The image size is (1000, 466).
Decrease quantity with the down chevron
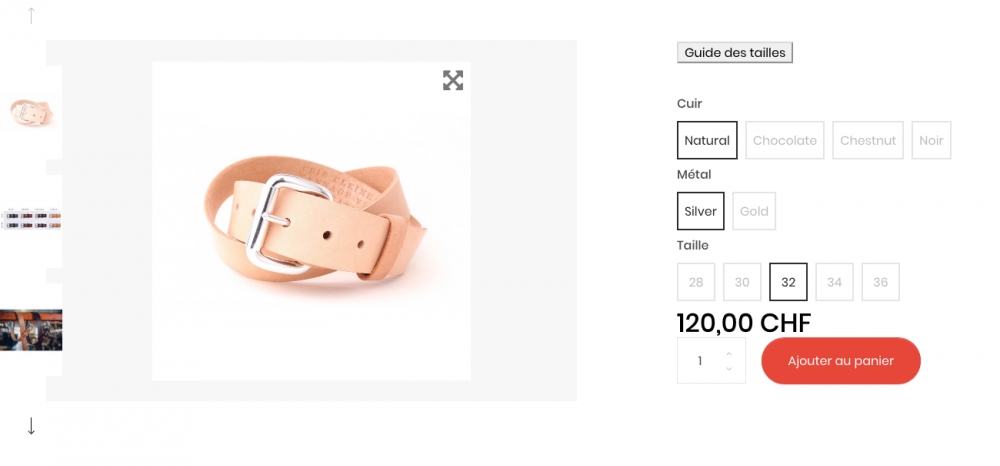729,369
